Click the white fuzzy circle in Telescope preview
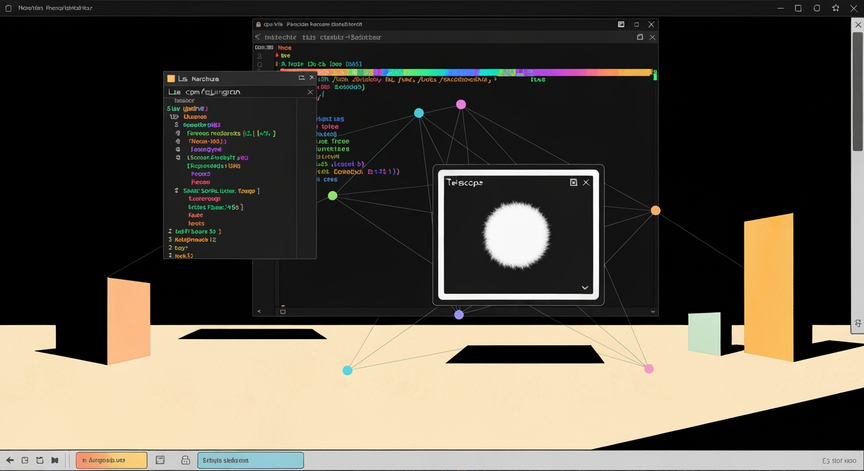This screenshot has height=471, width=864. [516, 235]
